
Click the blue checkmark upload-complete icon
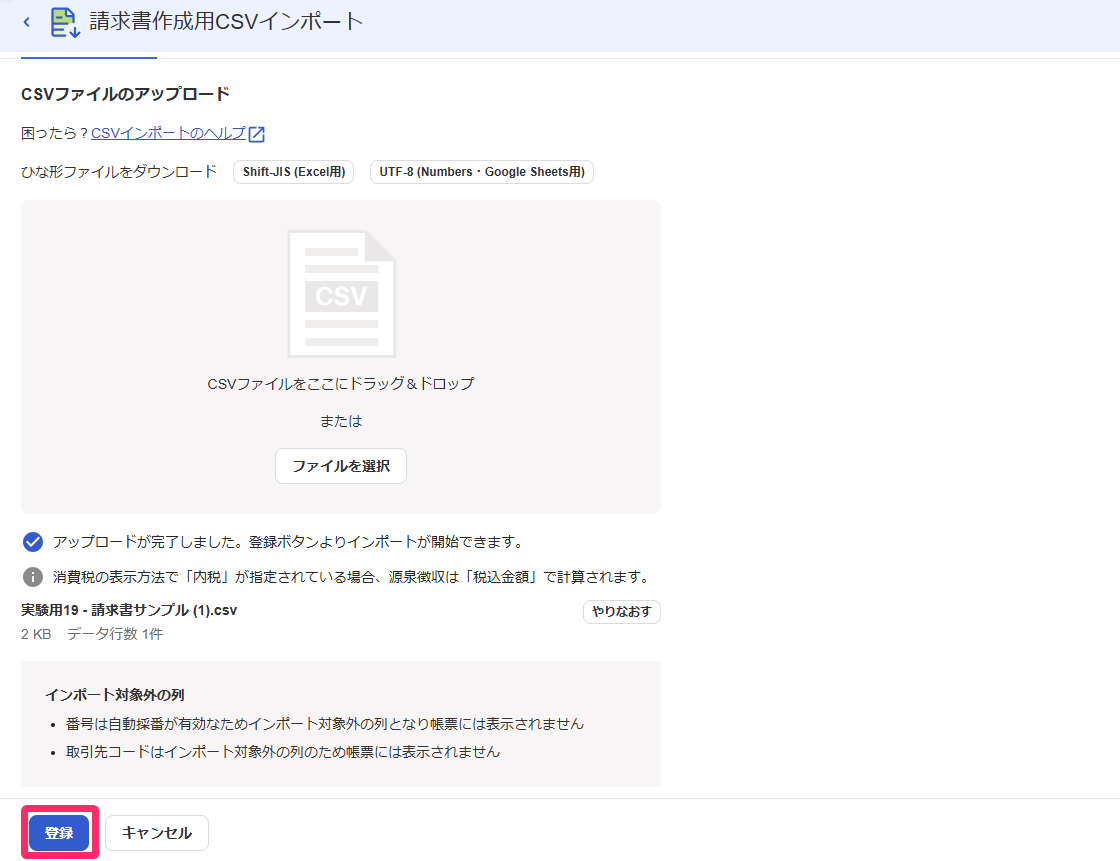click(x=33, y=542)
